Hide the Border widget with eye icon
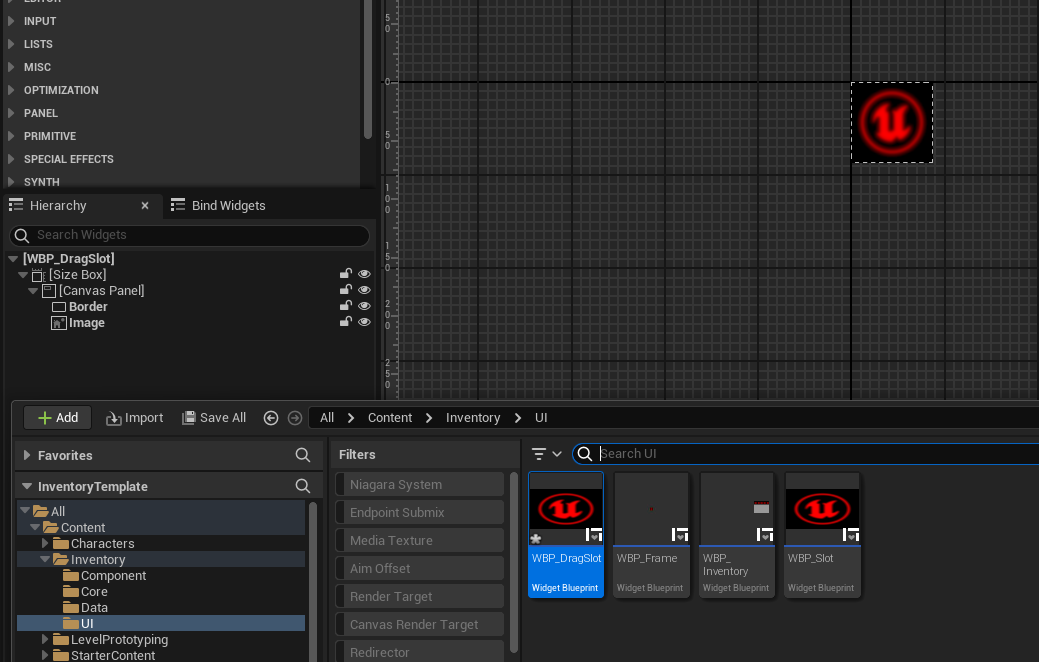Screen dimensions: 1039x662 click(x=364, y=305)
